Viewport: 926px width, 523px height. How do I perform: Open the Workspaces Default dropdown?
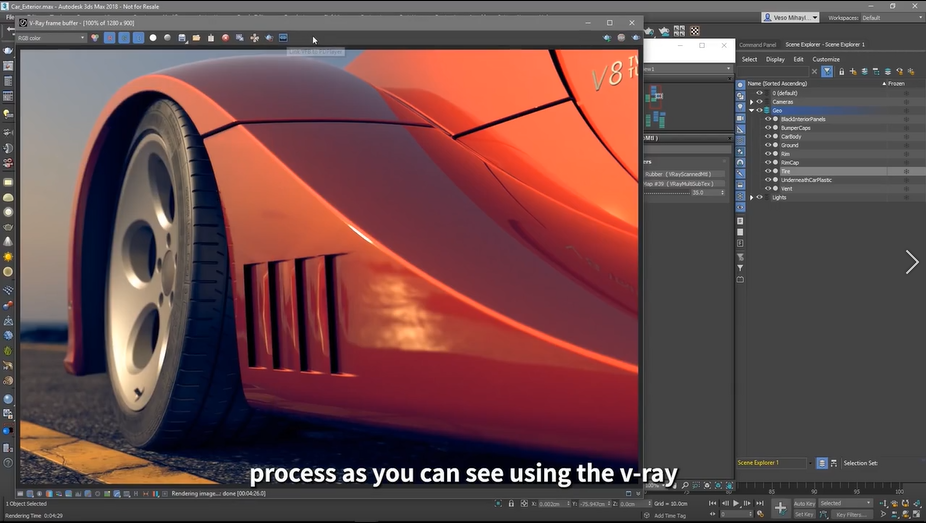tap(891, 18)
